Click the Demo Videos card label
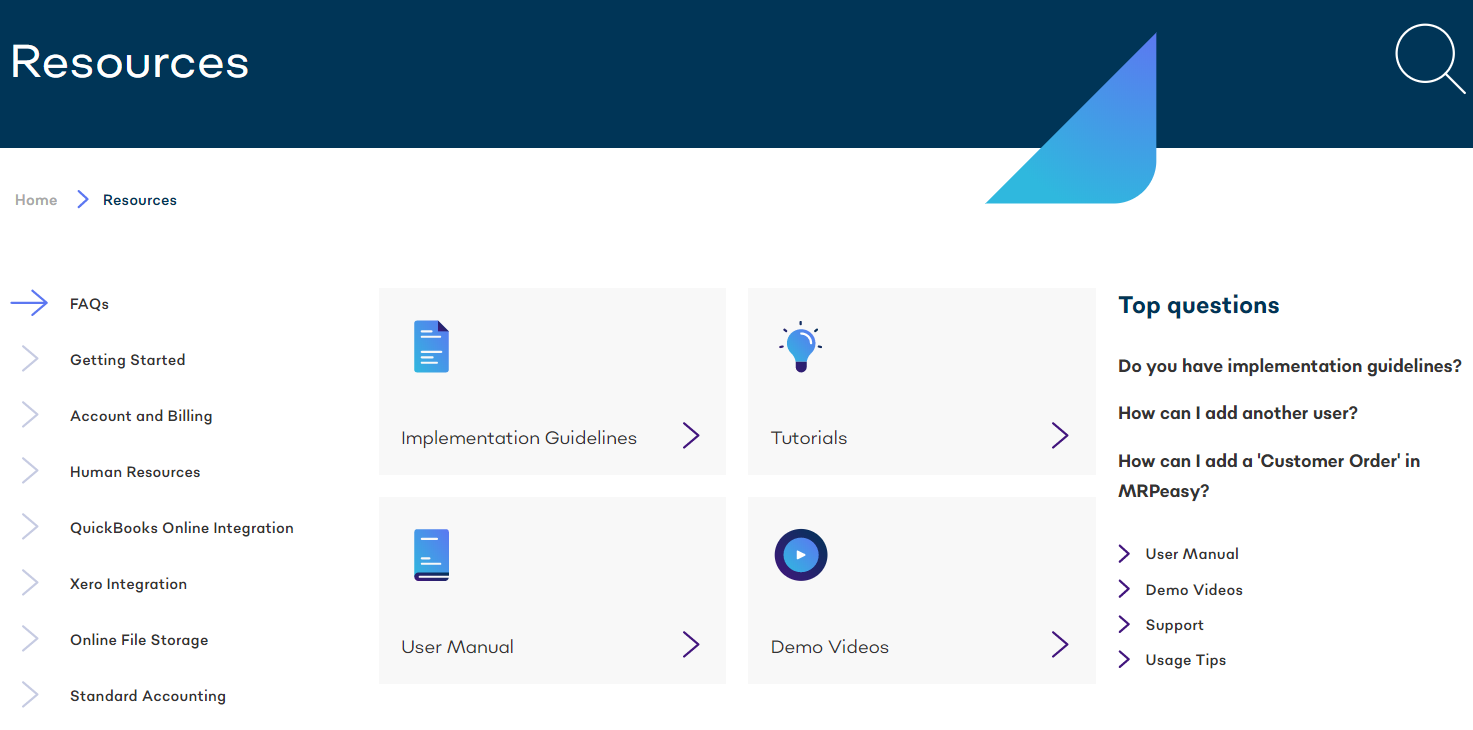The height and width of the screenshot is (730, 1473). (x=830, y=647)
